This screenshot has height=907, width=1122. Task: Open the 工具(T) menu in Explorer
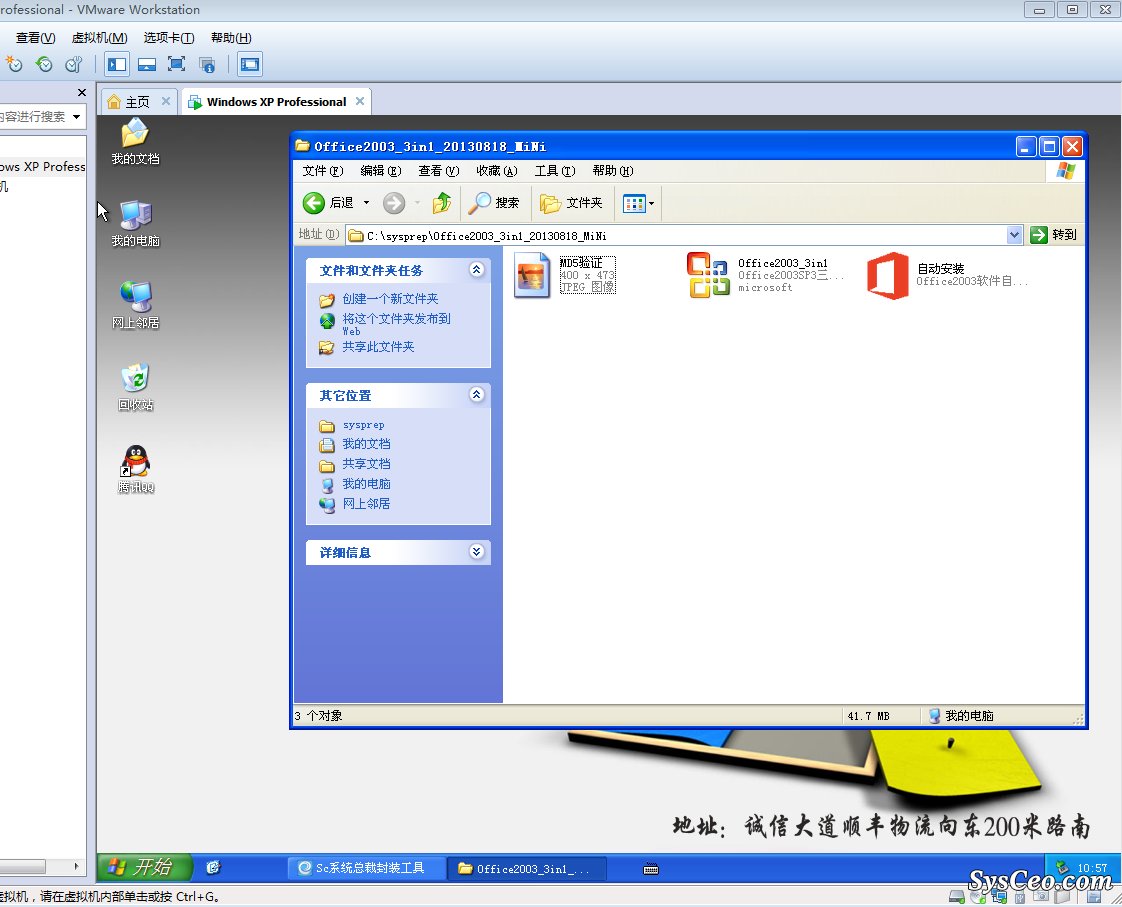[555, 171]
